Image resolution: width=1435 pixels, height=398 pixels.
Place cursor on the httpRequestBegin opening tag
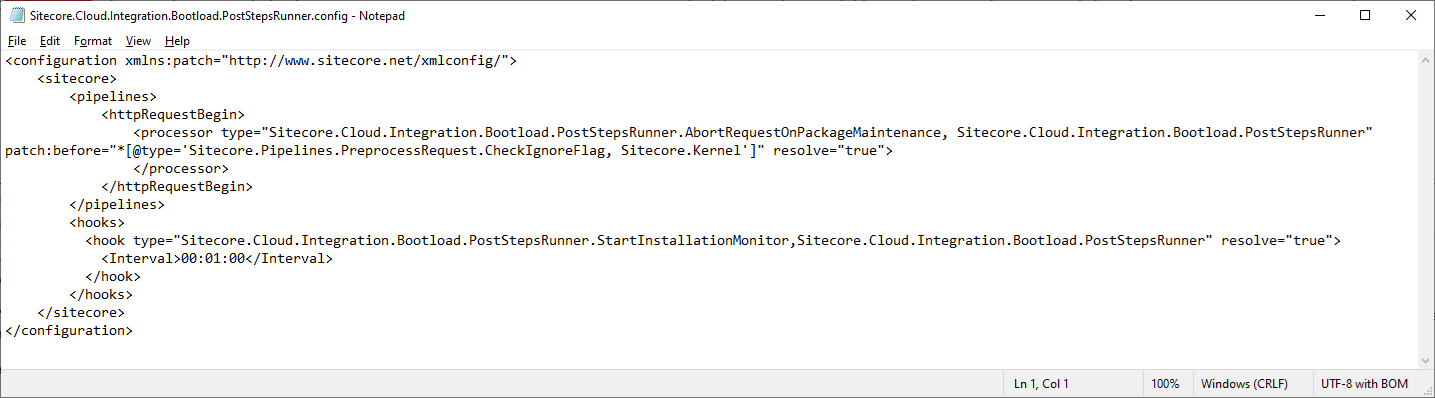pyautogui.click(x=172, y=114)
